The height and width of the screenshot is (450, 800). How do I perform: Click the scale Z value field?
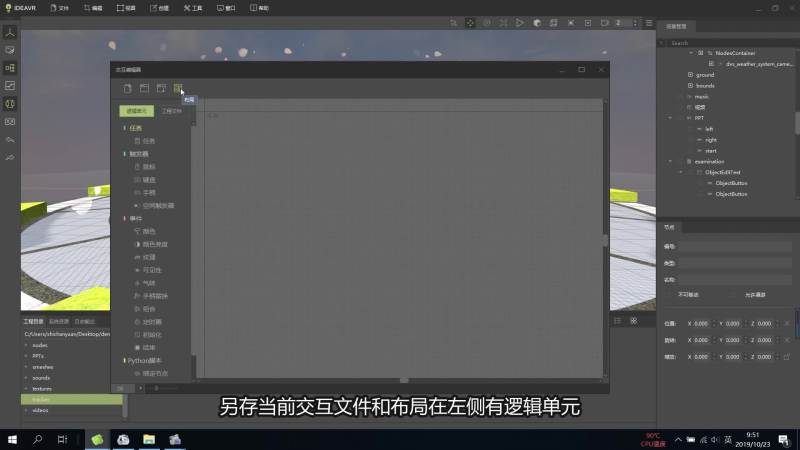pyautogui.click(x=764, y=357)
